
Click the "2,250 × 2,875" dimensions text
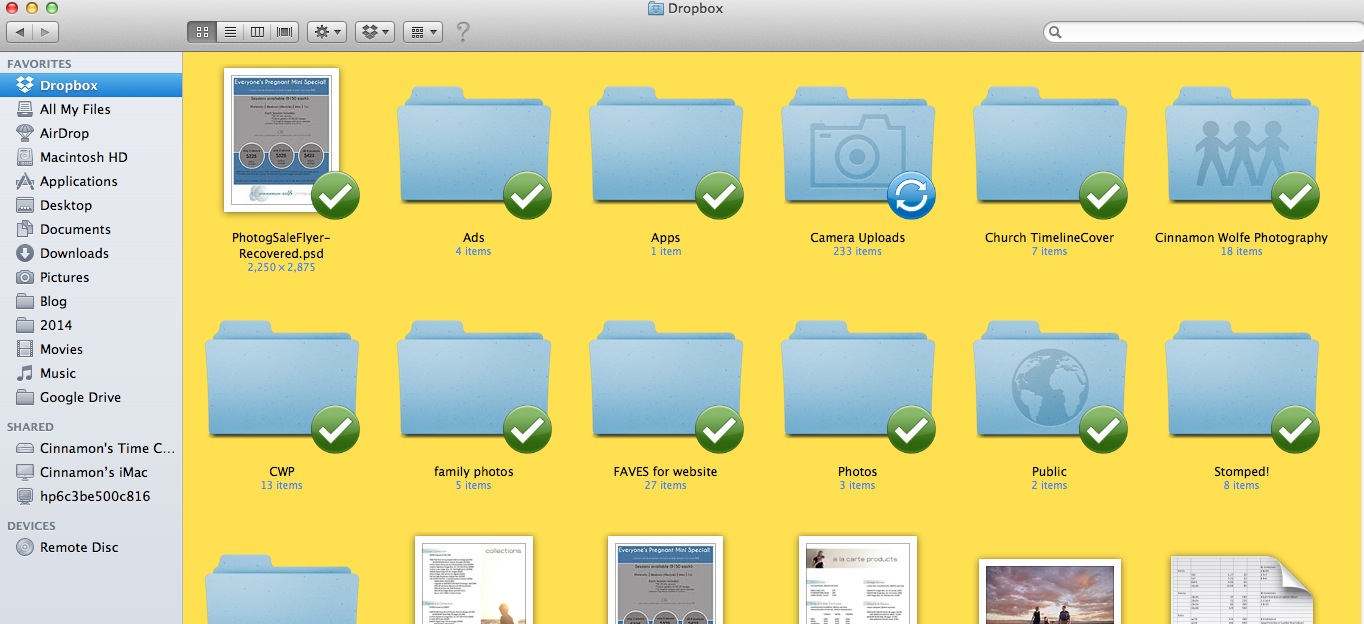point(281,268)
